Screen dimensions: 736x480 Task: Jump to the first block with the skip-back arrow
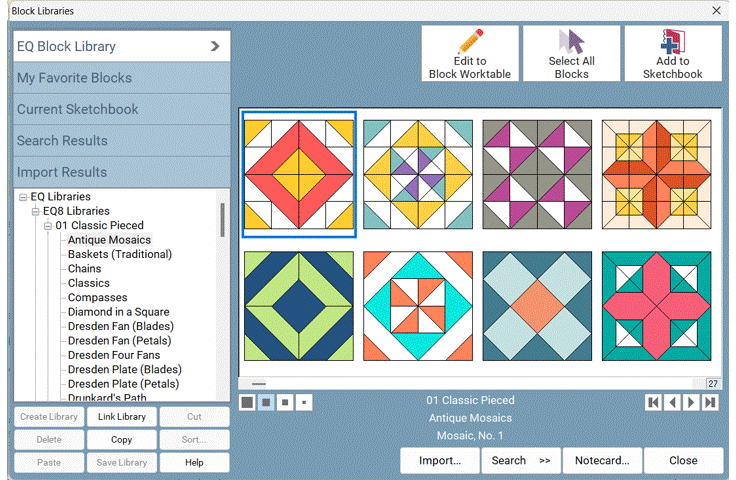click(x=653, y=402)
